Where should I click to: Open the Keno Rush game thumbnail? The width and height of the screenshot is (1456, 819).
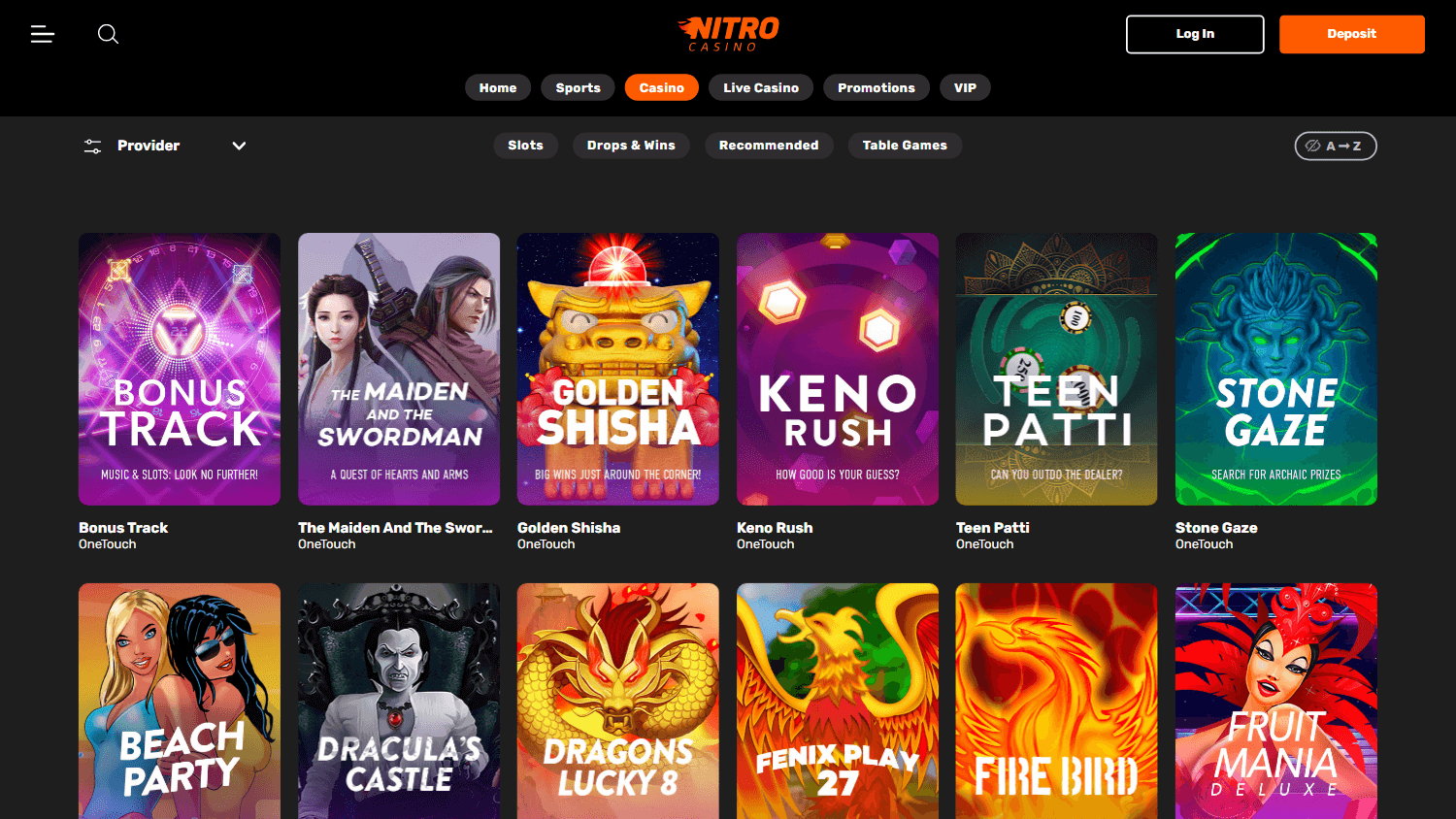(x=838, y=369)
